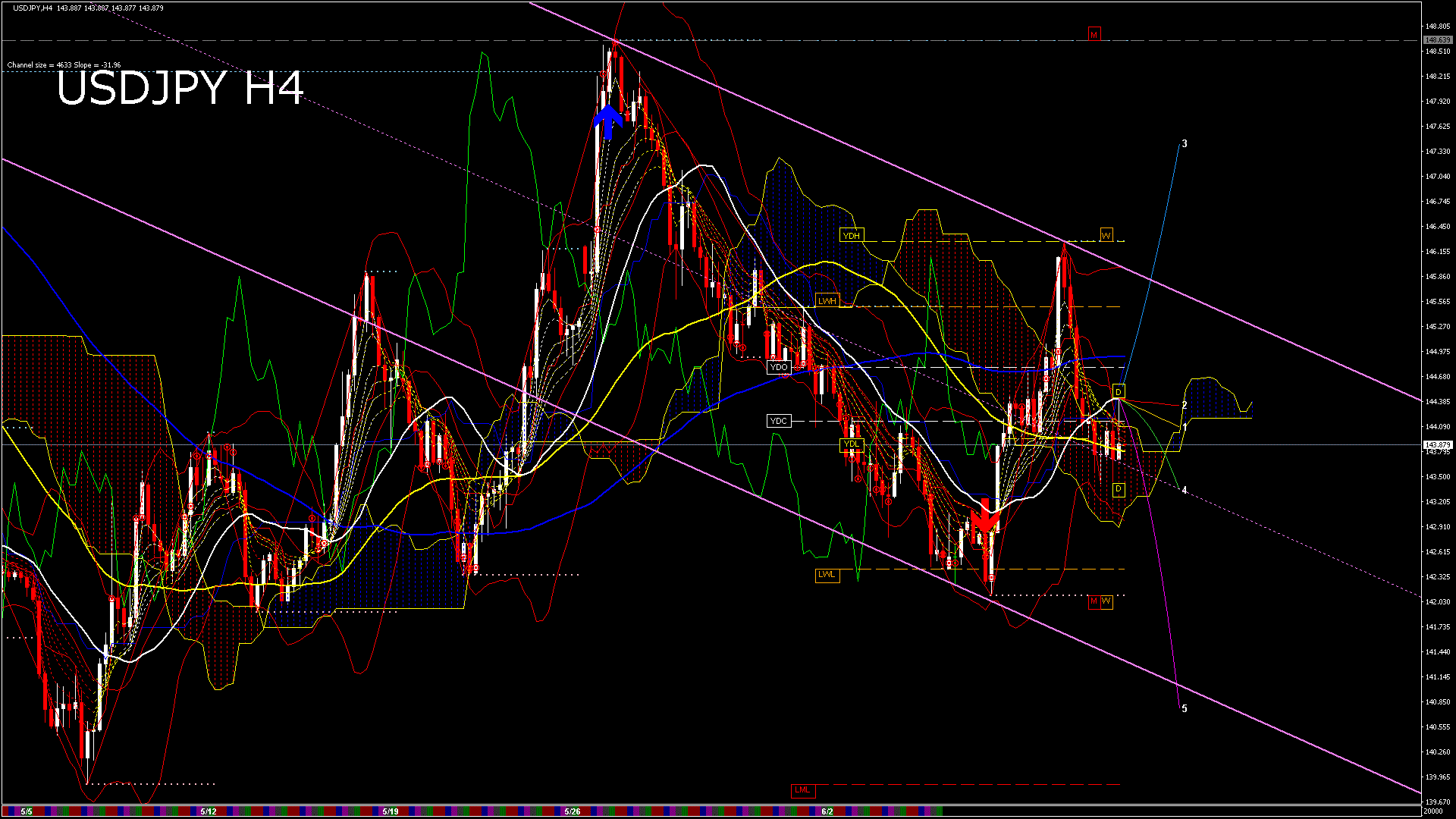Click the 5/12 date on time axis
The width and height of the screenshot is (1456, 819).
tap(209, 811)
